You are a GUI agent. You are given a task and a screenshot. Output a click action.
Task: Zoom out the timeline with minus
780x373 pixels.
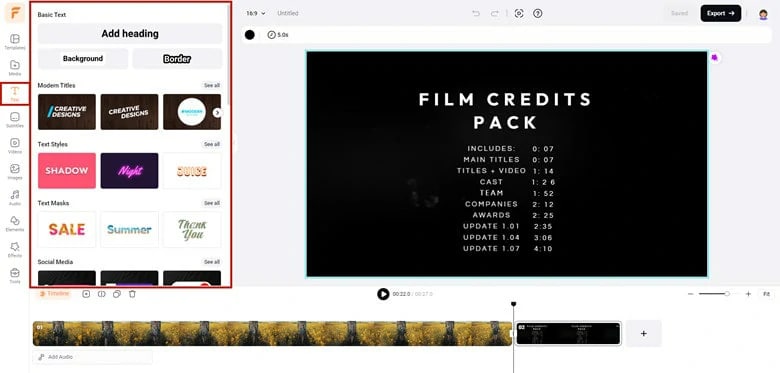click(x=690, y=294)
